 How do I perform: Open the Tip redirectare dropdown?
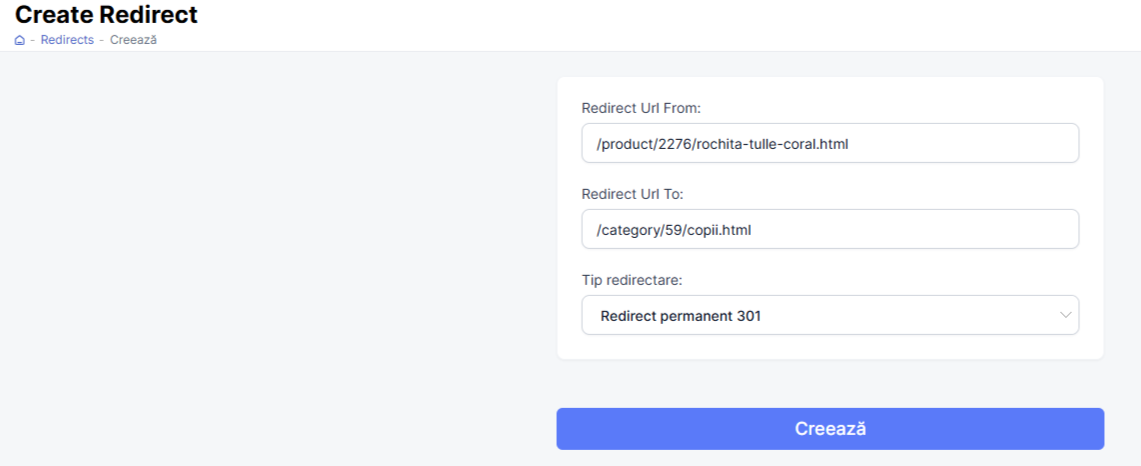point(829,315)
